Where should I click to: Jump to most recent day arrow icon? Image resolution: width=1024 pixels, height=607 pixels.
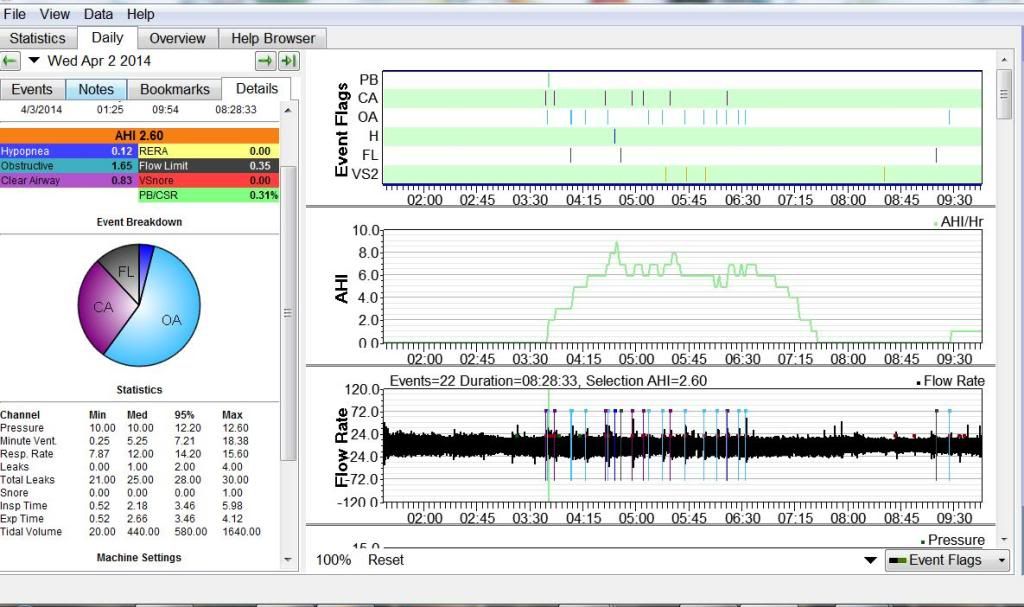(x=289, y=61)
